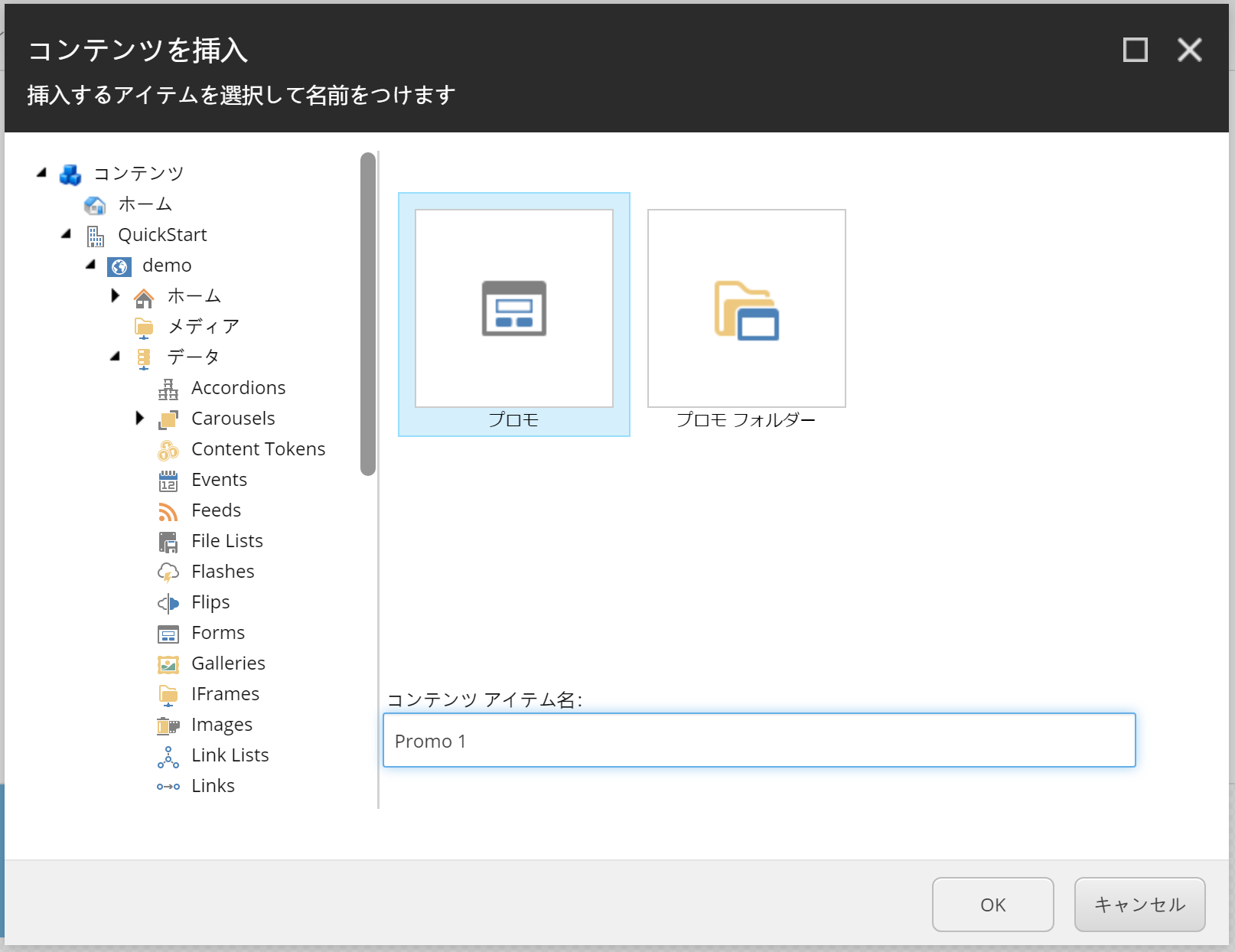The width and height of the screenshot is (1235, 952).
Task: Confirm with the OK button
Action: [992, 905]
